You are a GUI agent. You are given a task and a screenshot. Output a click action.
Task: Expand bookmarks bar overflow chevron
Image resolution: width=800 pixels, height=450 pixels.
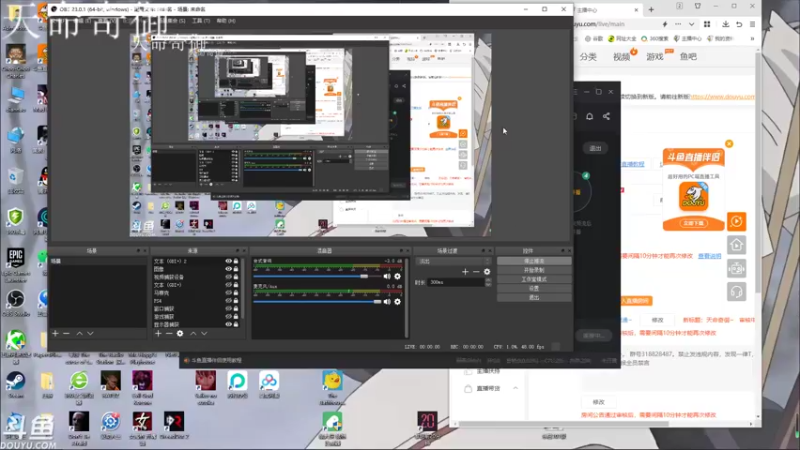pos(752,39)
